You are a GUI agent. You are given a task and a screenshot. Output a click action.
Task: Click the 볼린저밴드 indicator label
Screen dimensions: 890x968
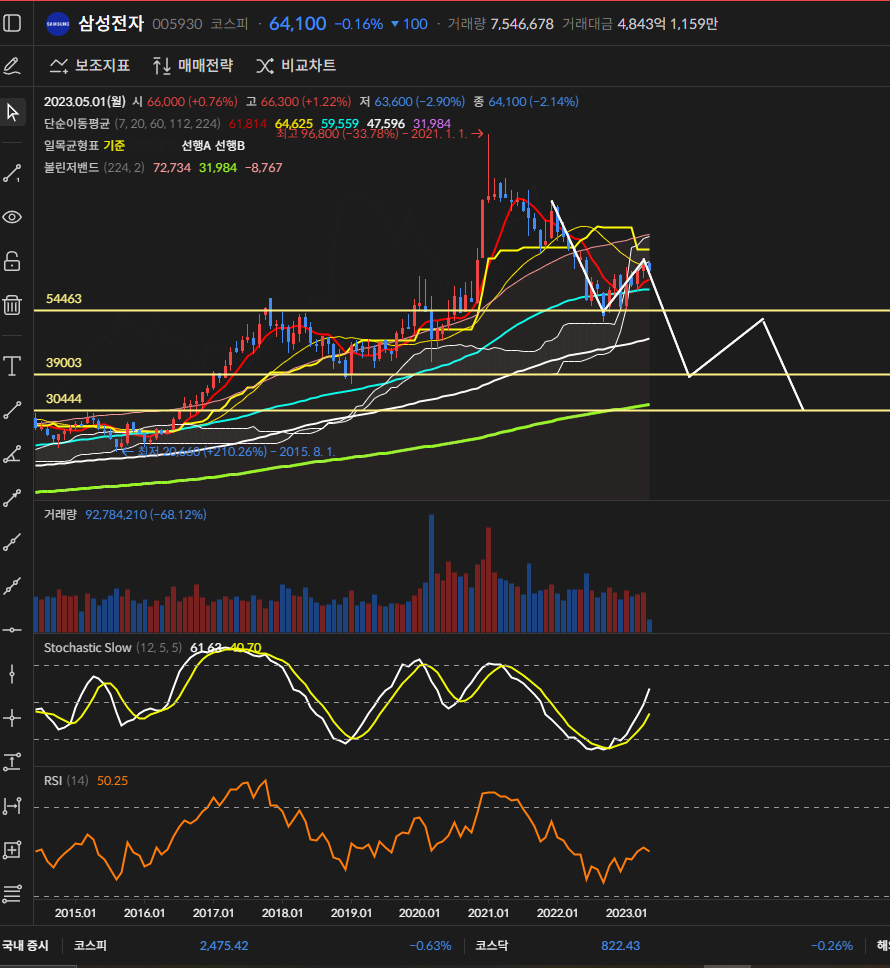(71, 167)
